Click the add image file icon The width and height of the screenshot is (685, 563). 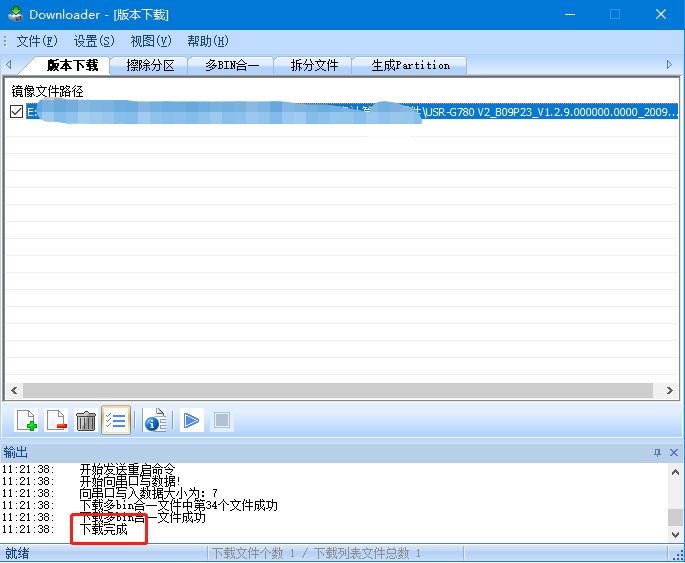point(27,421)
